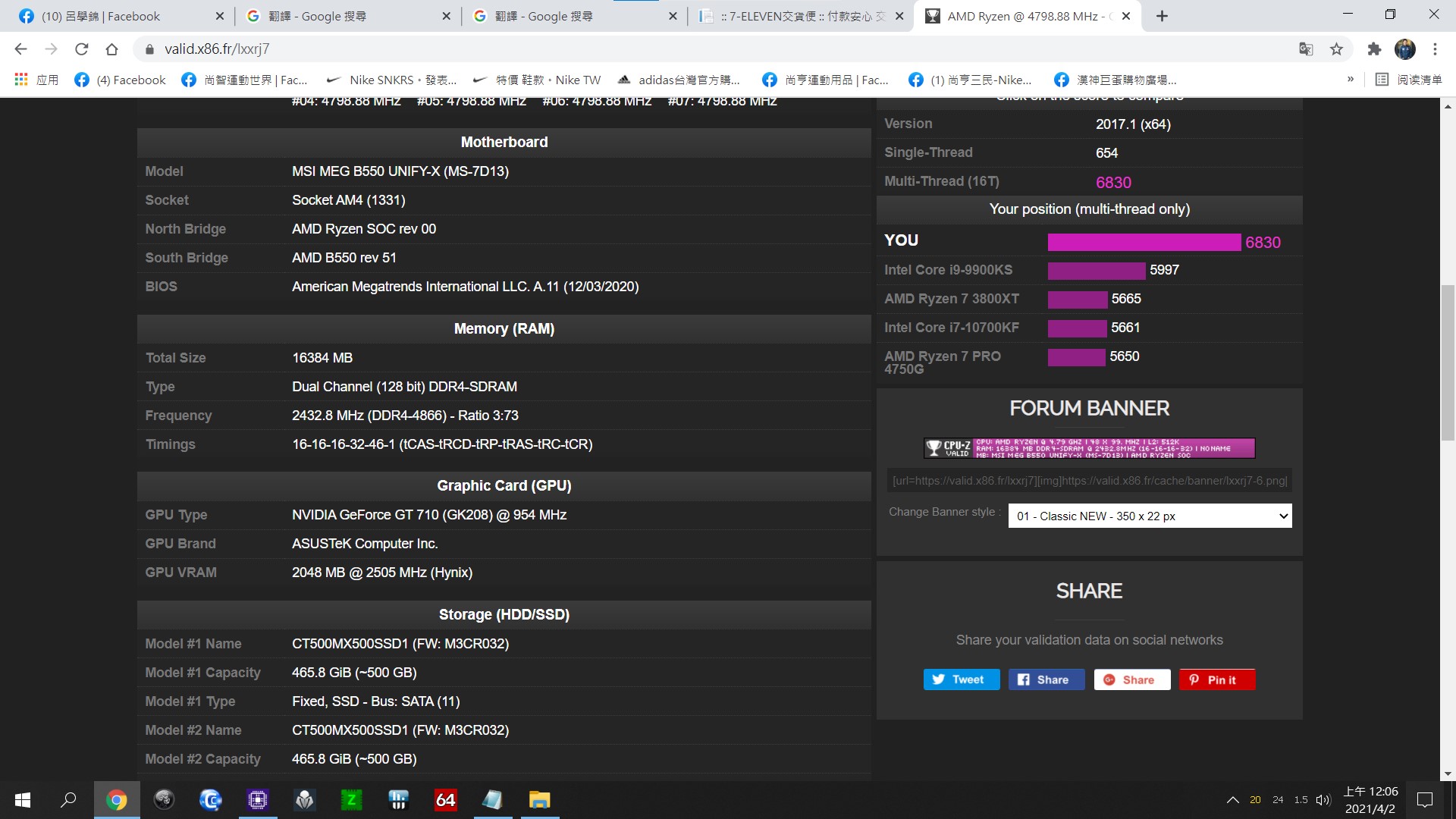Open the green Z app in taskbar

click(351, 800)
